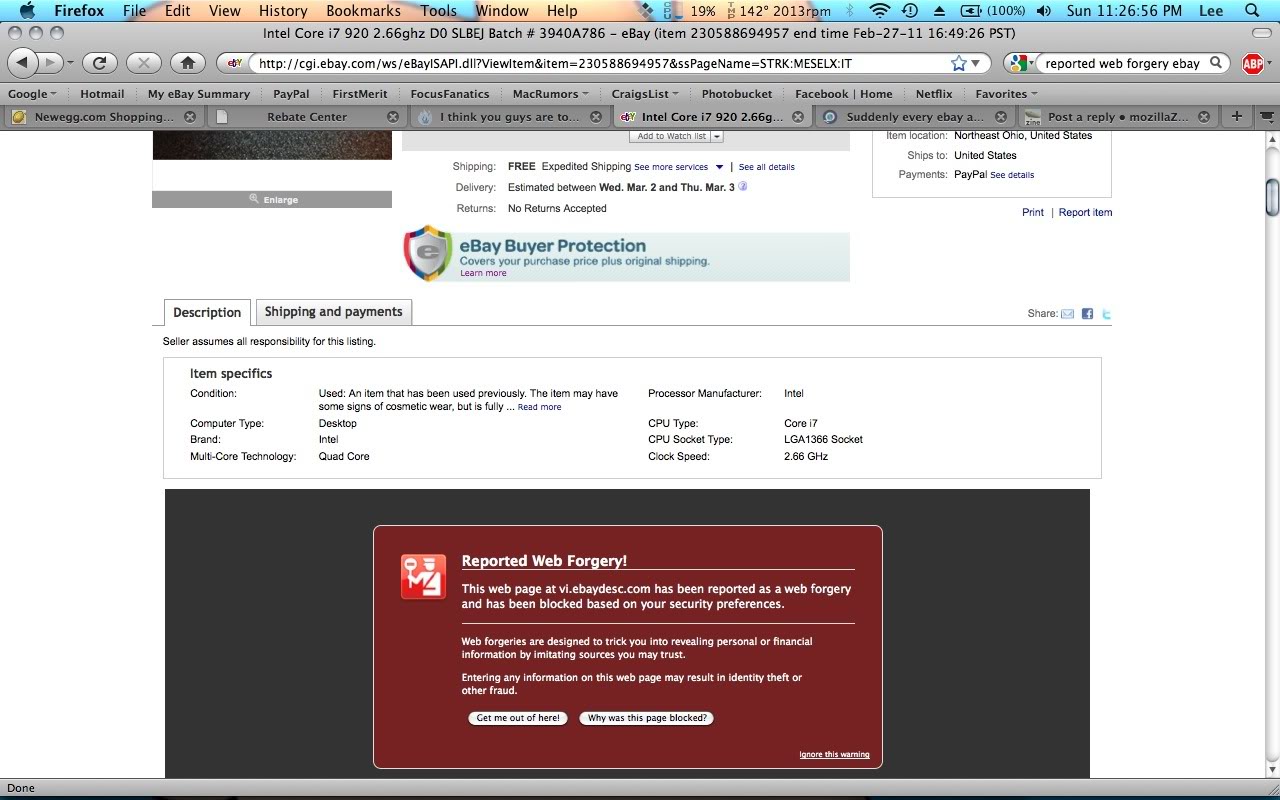This screenshot has height=800, width=1280.
Task: Open the MacRumors bookmarks dropdown
Action: 551,94
